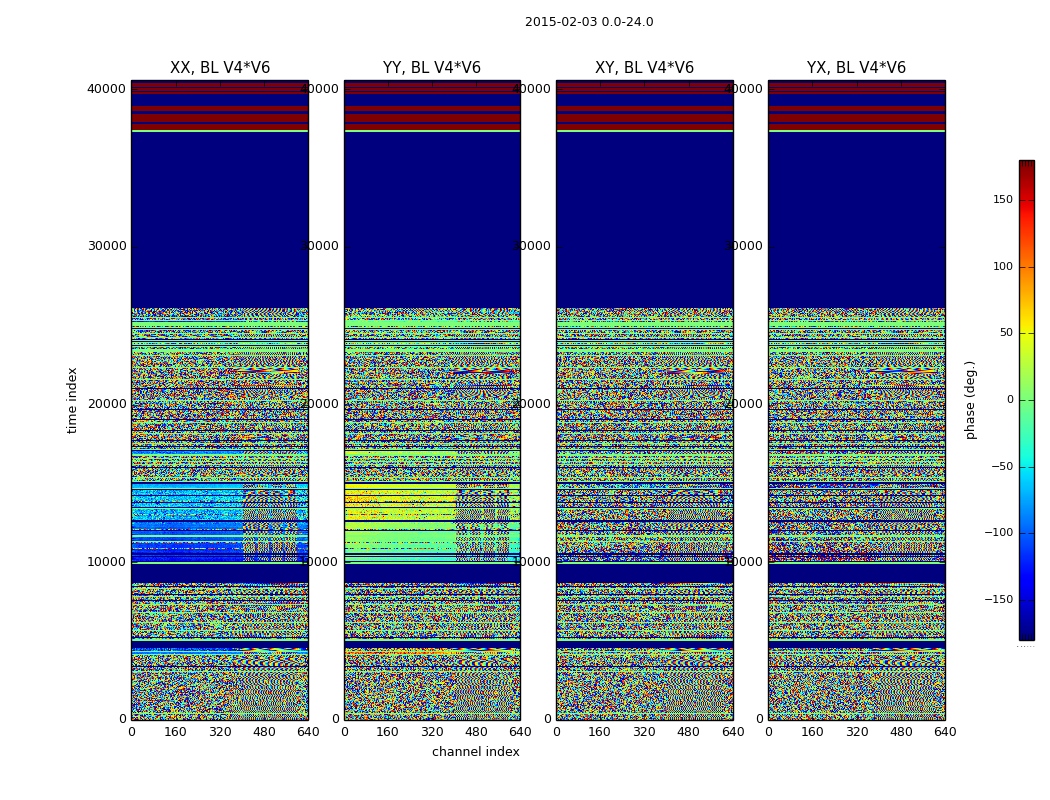Screen dimensions: 1050x800
Task: Click channel tick '0' under YY panel
Action: (x=344, y=732)
